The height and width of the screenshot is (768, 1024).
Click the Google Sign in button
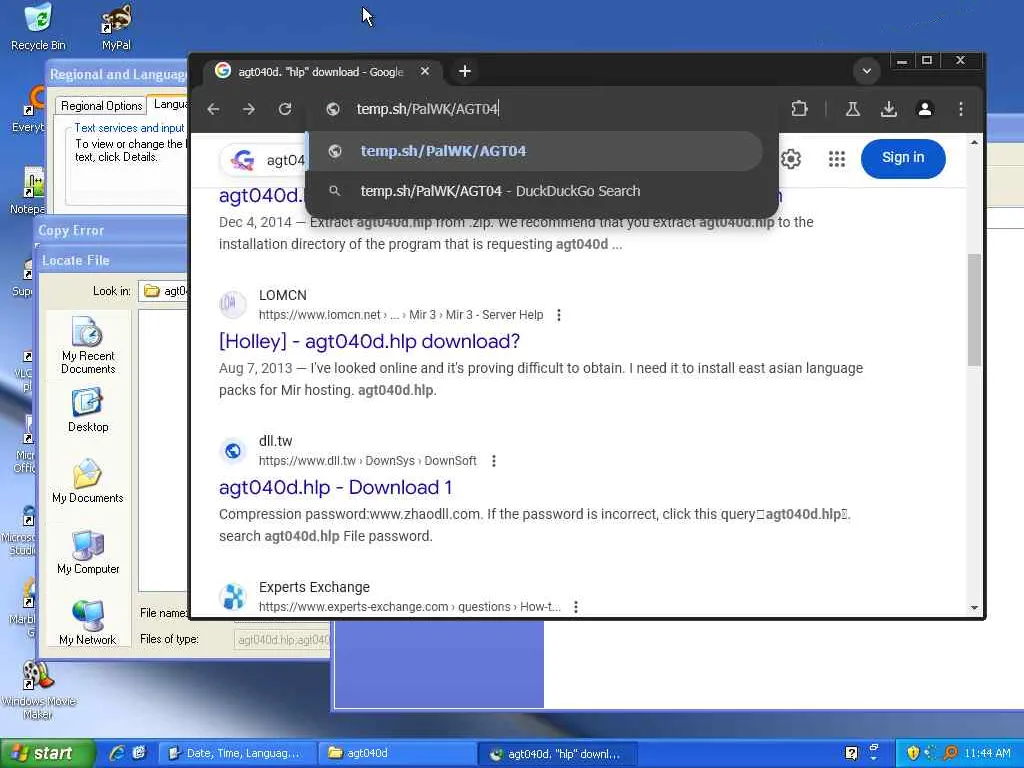903,158
